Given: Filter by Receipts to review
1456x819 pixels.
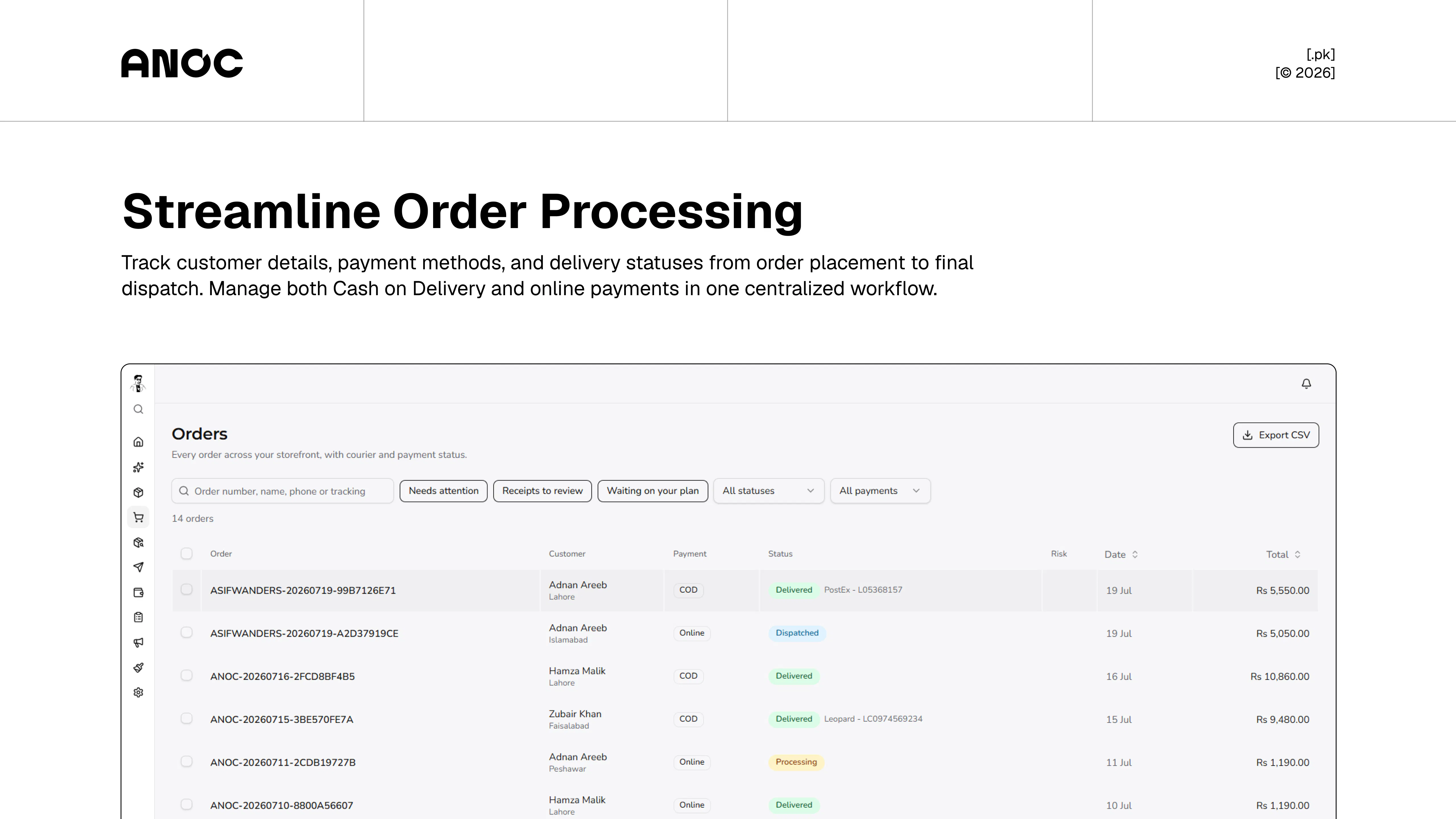Looking at the screenshot, I should coord(543,491).
